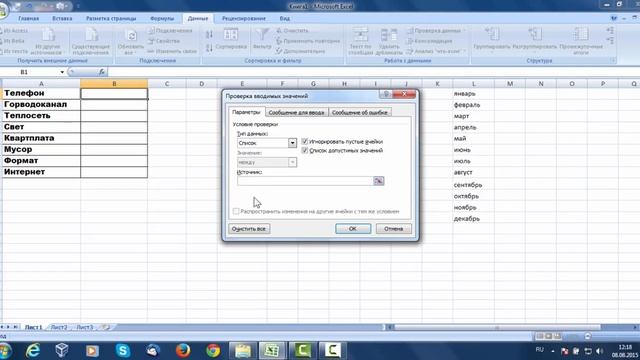Open the Рецензирование ribbon tab
The width and height of the screenshot is (640, 360).
244,18
